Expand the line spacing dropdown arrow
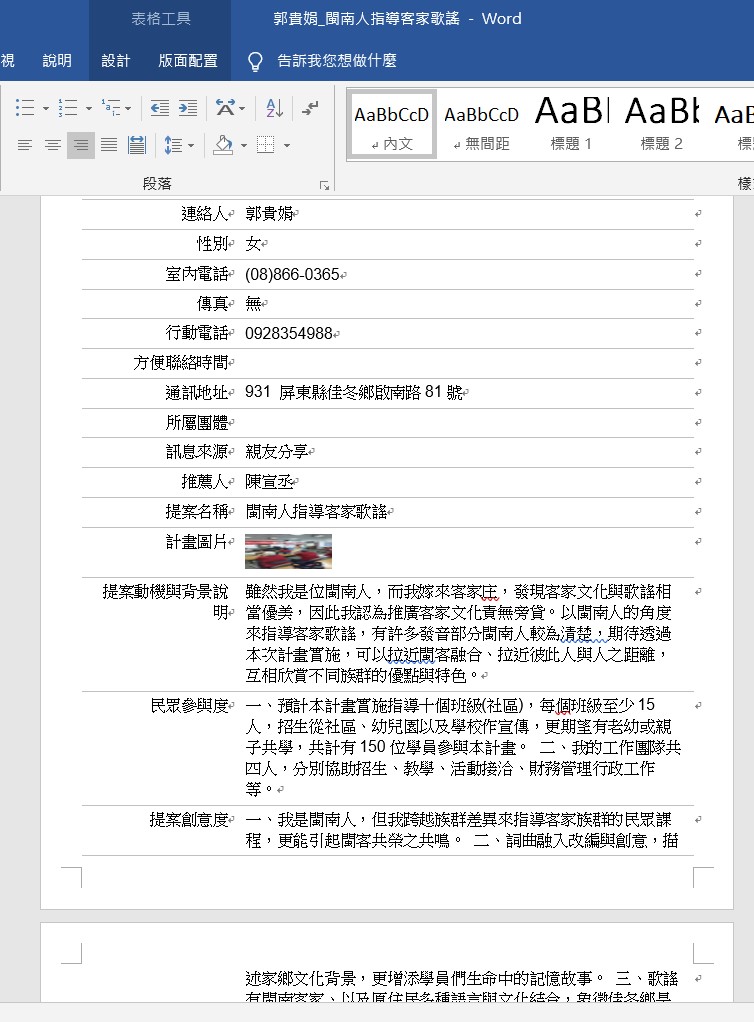 tap(191, 145)
